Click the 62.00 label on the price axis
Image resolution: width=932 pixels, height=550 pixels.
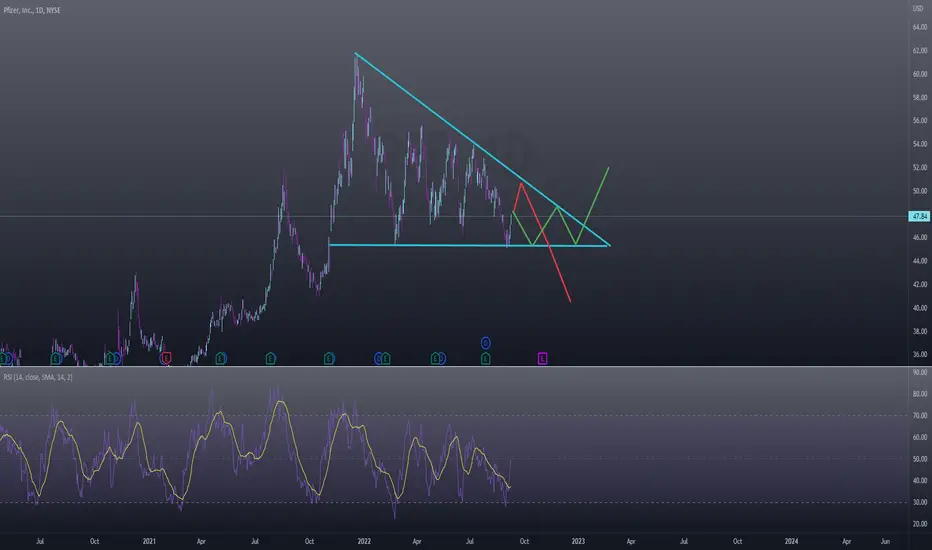[x=920, y=51]
